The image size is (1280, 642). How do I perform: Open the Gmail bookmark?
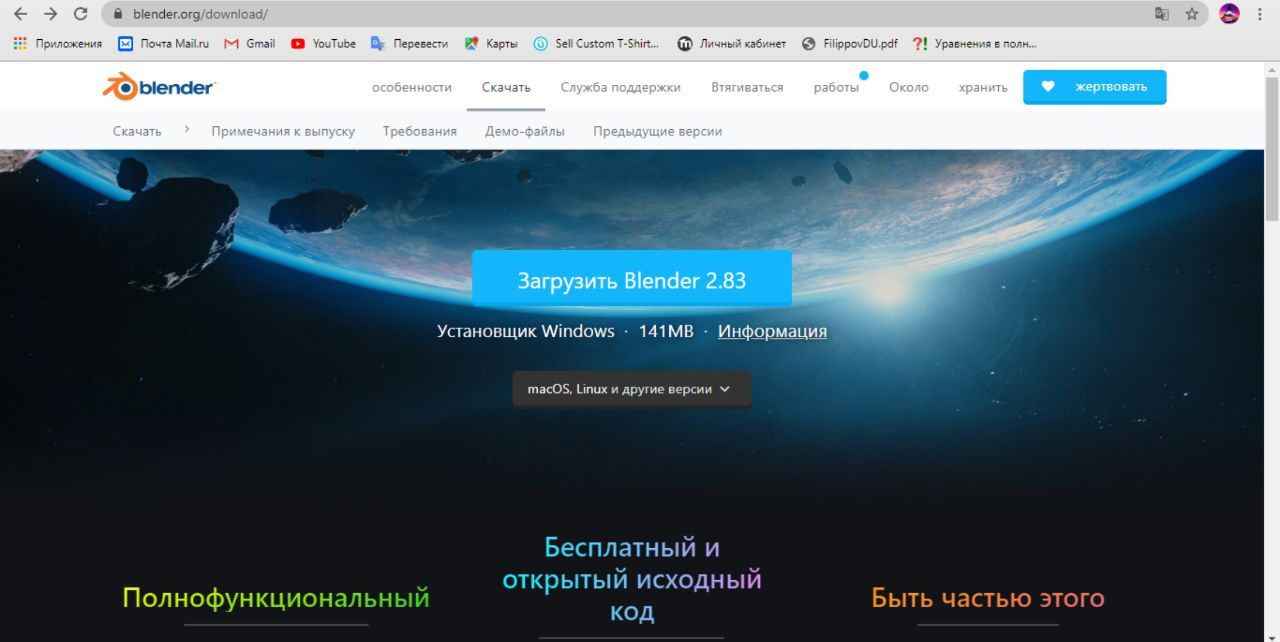pyautogui.click(x=250, y=43)
